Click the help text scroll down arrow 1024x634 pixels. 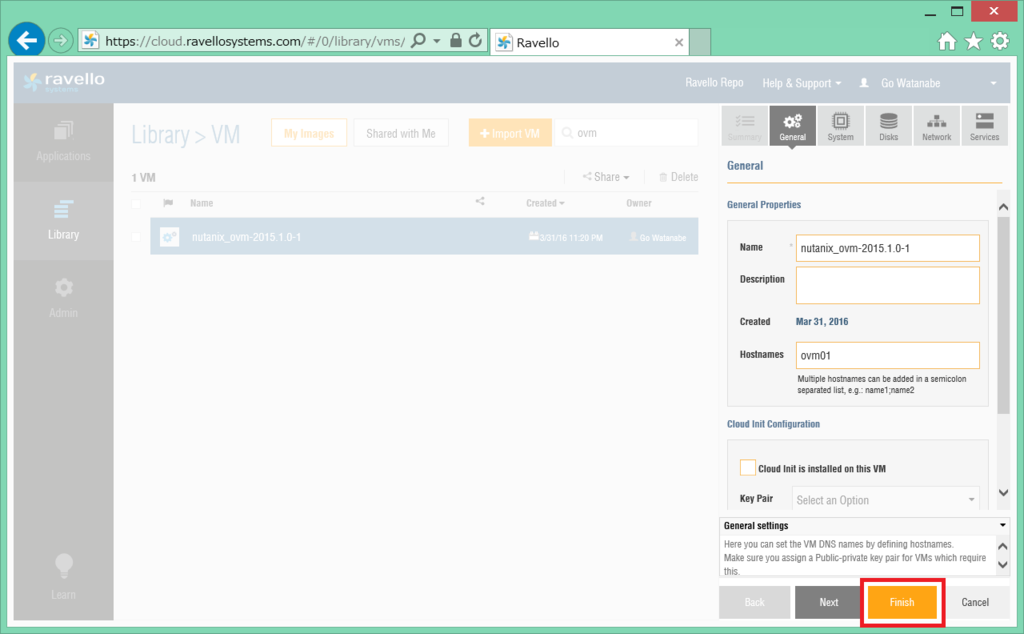(x=1003, y=565)
